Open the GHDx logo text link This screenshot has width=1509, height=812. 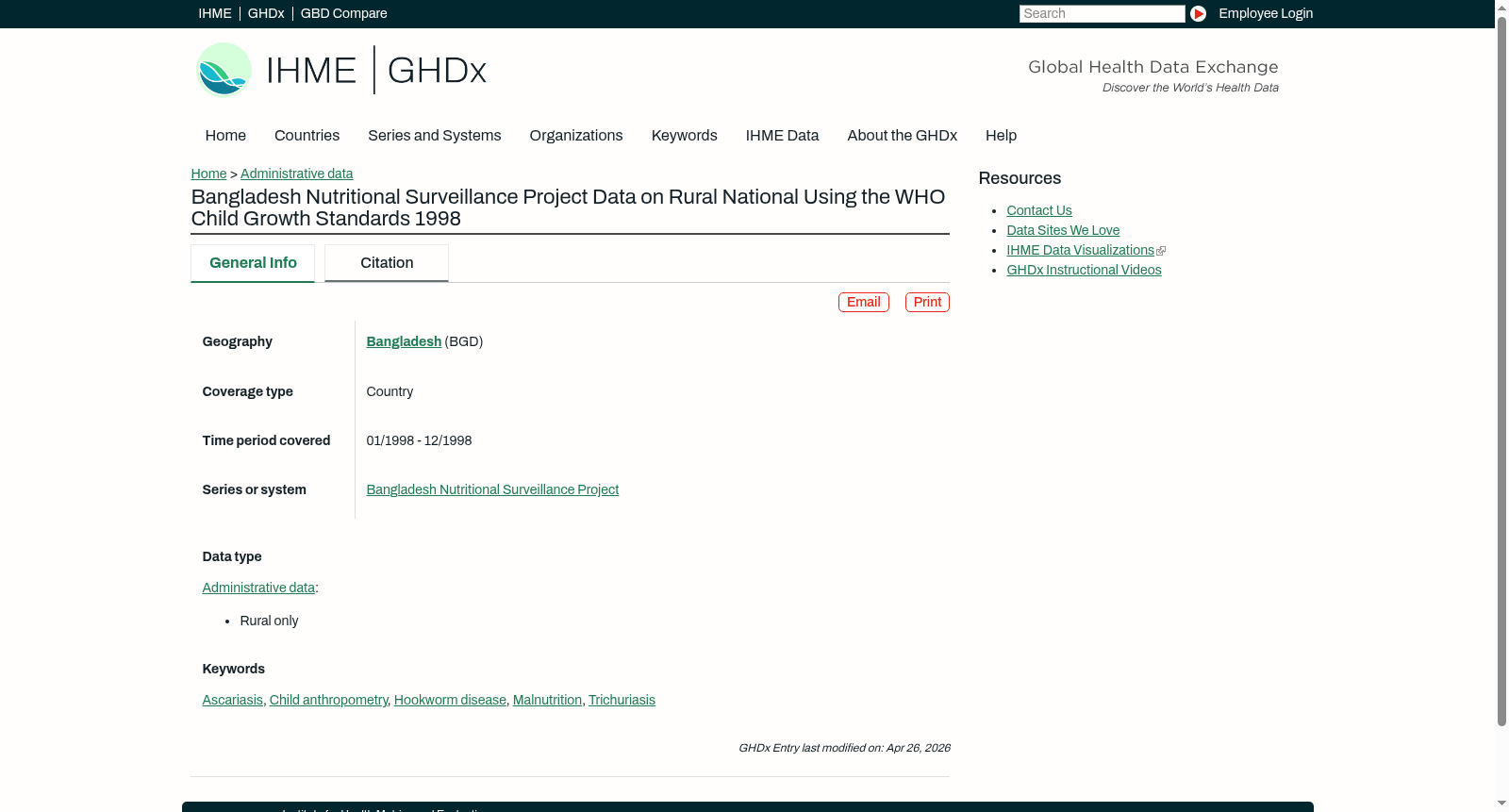pyautogui.click(x=437, y=70)
